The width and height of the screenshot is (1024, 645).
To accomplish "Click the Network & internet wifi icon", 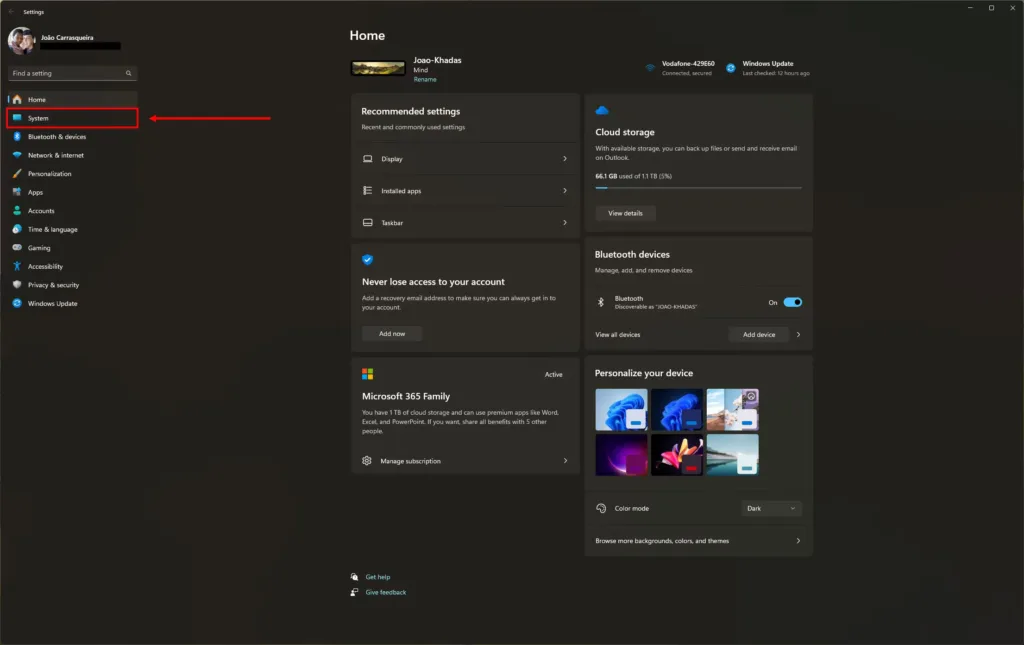I will 17,155.
